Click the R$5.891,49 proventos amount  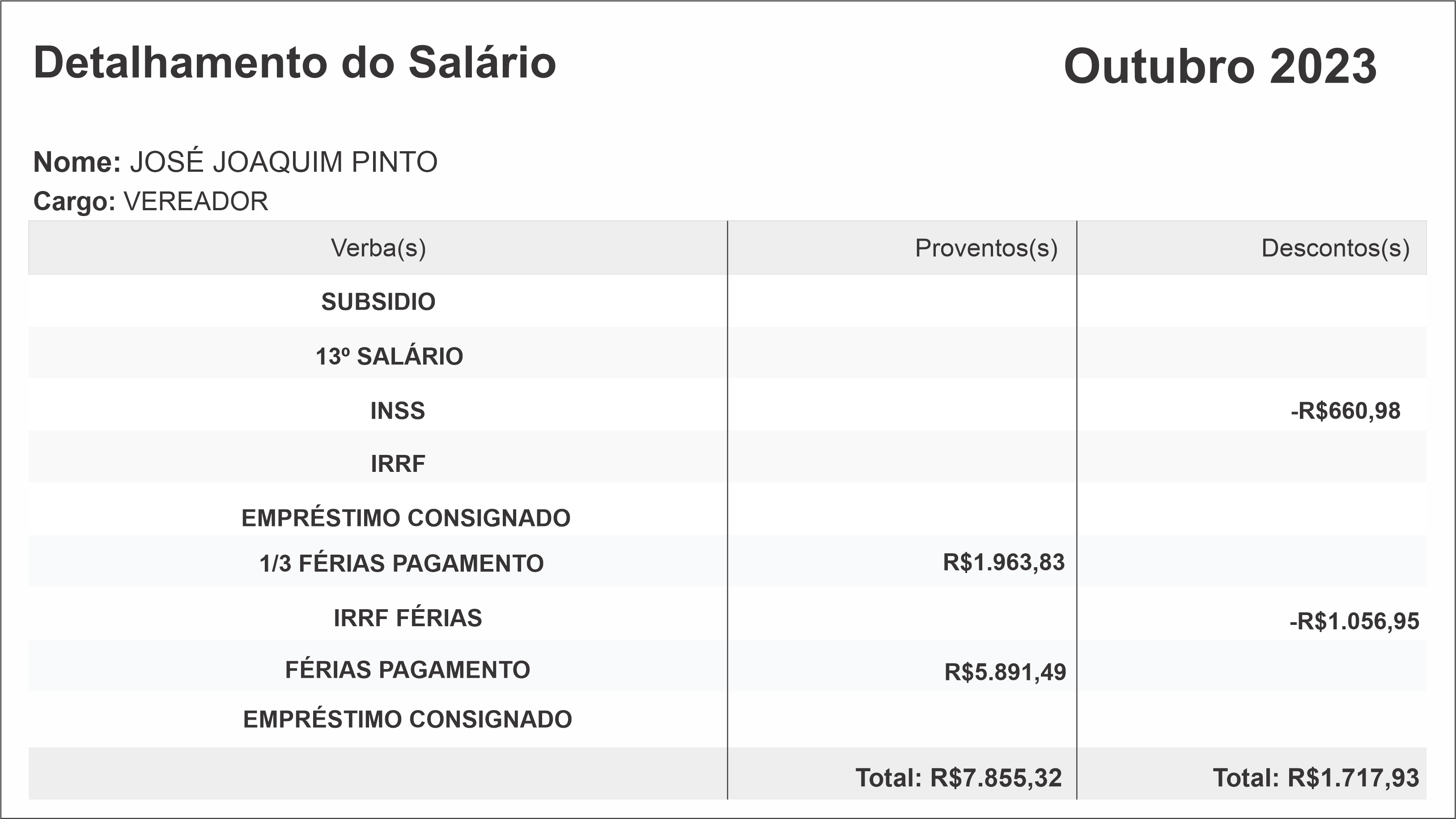[x=1005, y=672]
